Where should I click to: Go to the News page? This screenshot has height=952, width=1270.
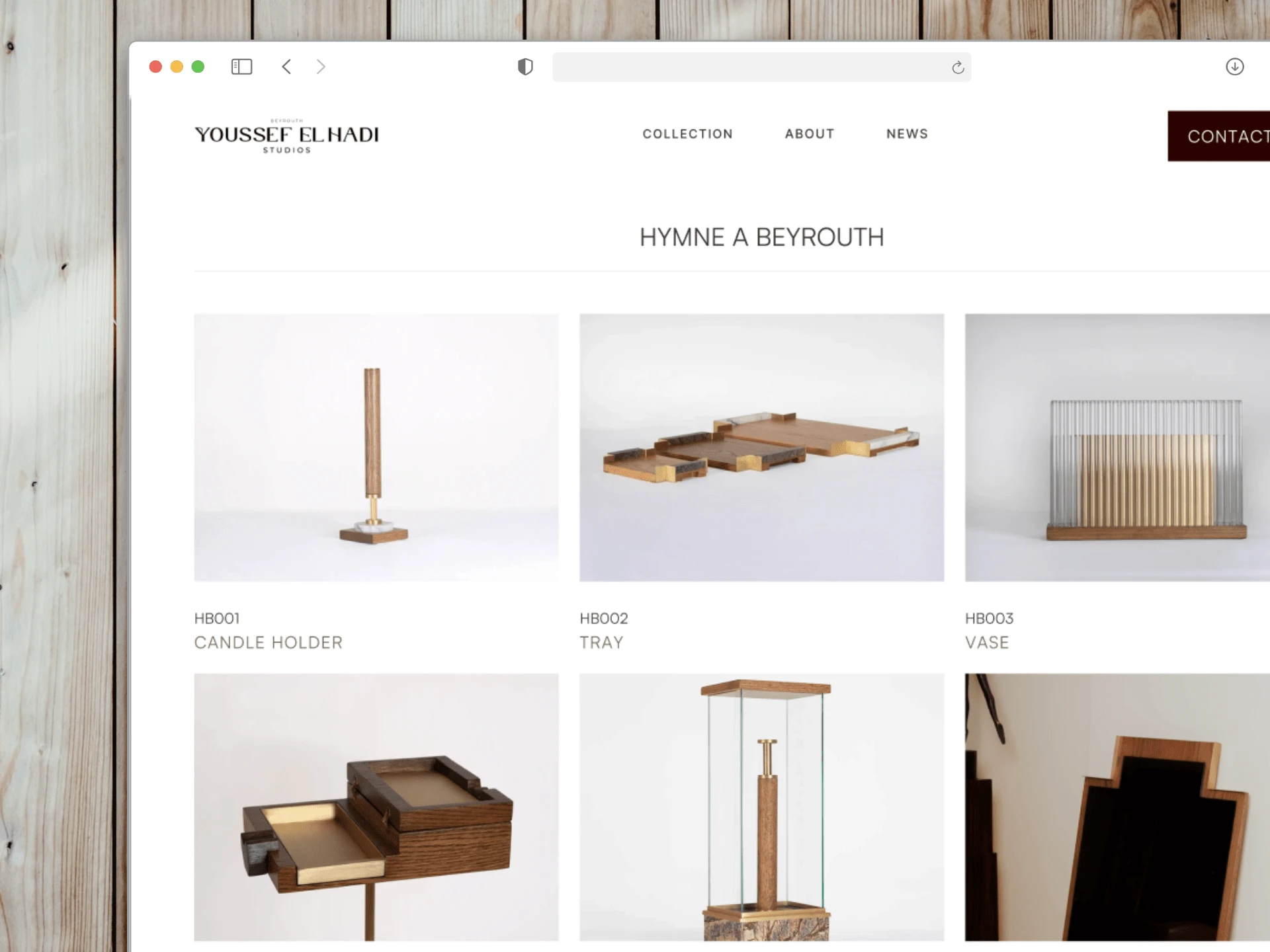[x=907, y=134]
